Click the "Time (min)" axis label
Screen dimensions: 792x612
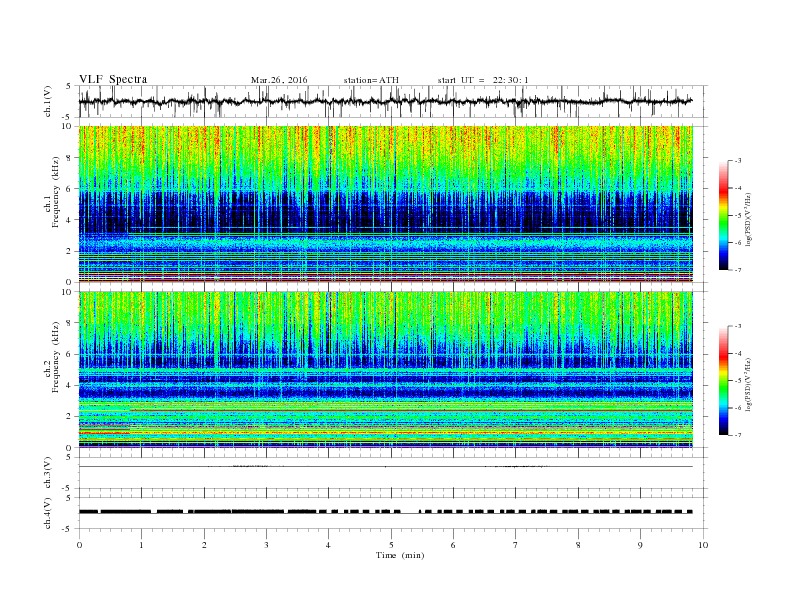pos(400,555)
